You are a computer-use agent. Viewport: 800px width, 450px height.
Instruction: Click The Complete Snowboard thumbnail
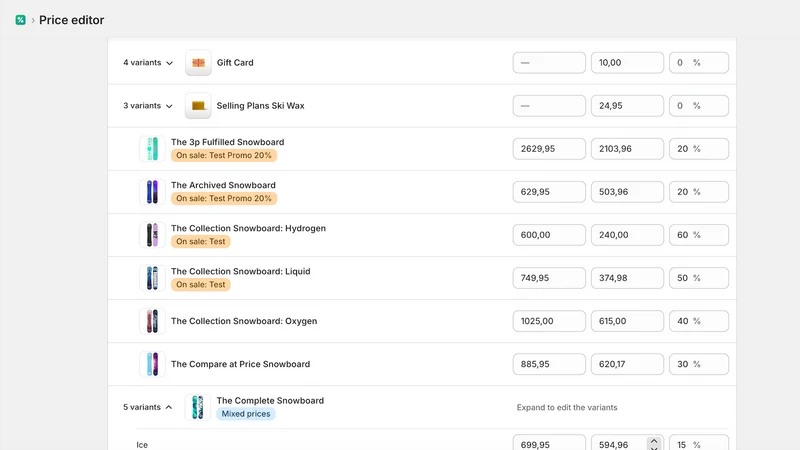click(198, 407)
